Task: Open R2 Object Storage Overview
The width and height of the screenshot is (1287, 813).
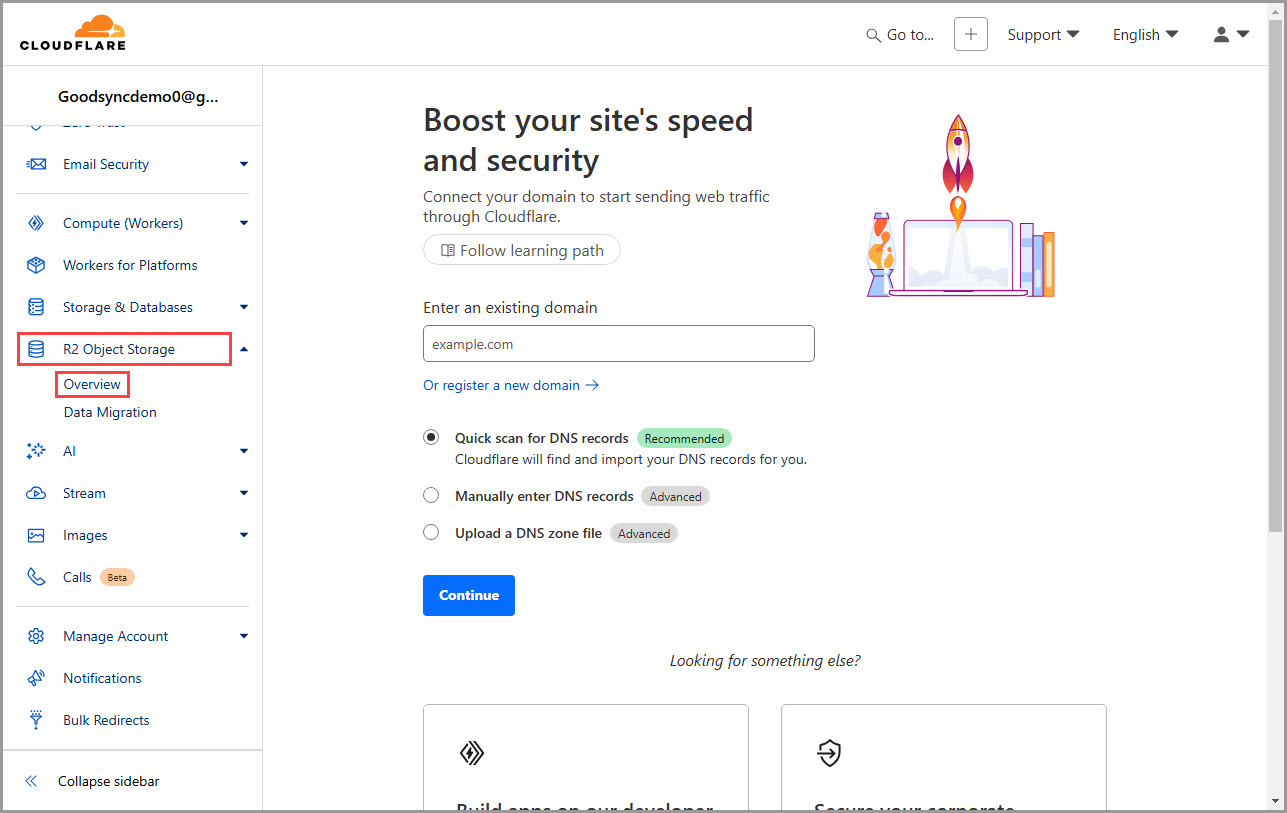Action: 92,384
